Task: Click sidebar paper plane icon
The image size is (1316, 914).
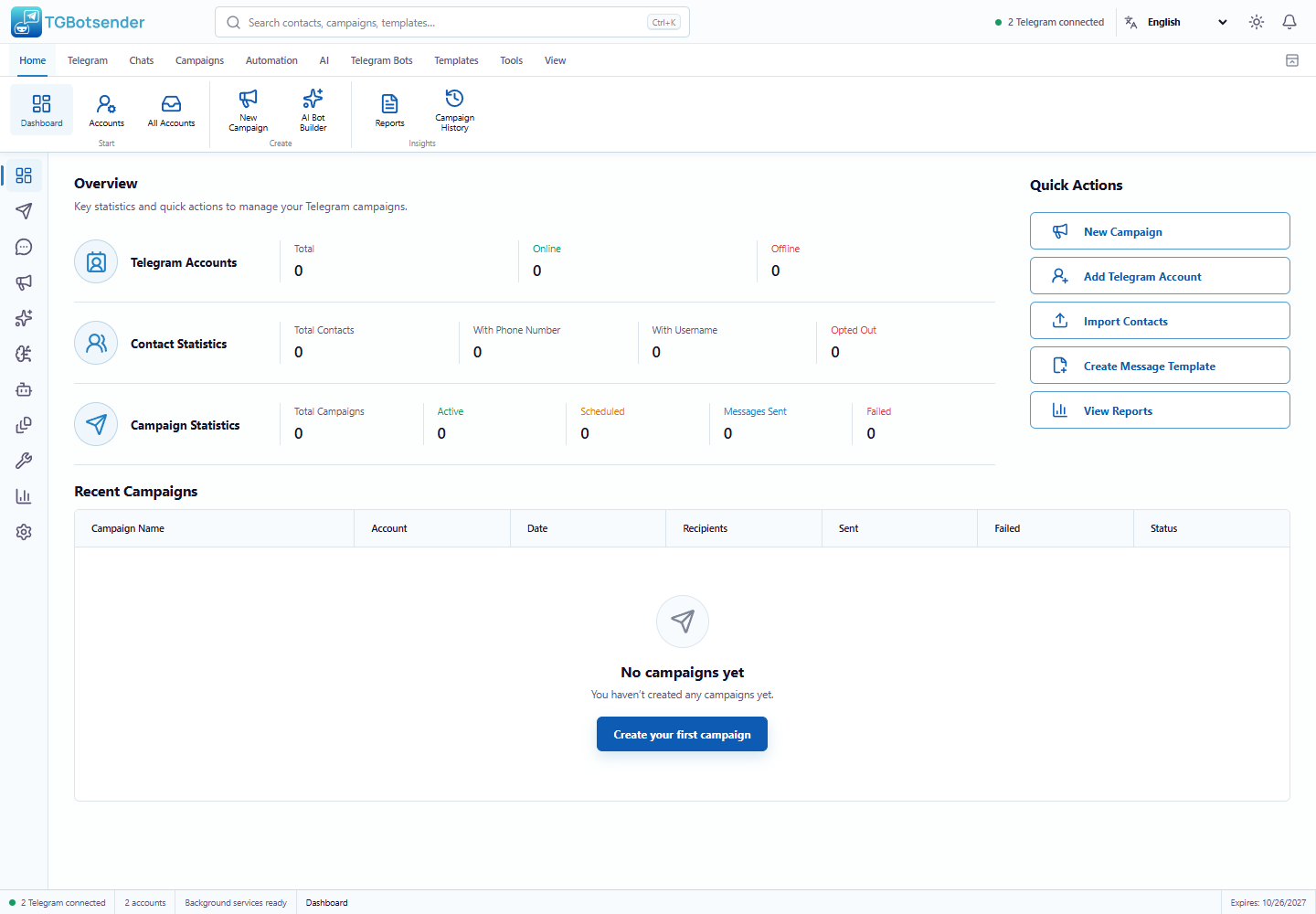Action: pos(24,211)
